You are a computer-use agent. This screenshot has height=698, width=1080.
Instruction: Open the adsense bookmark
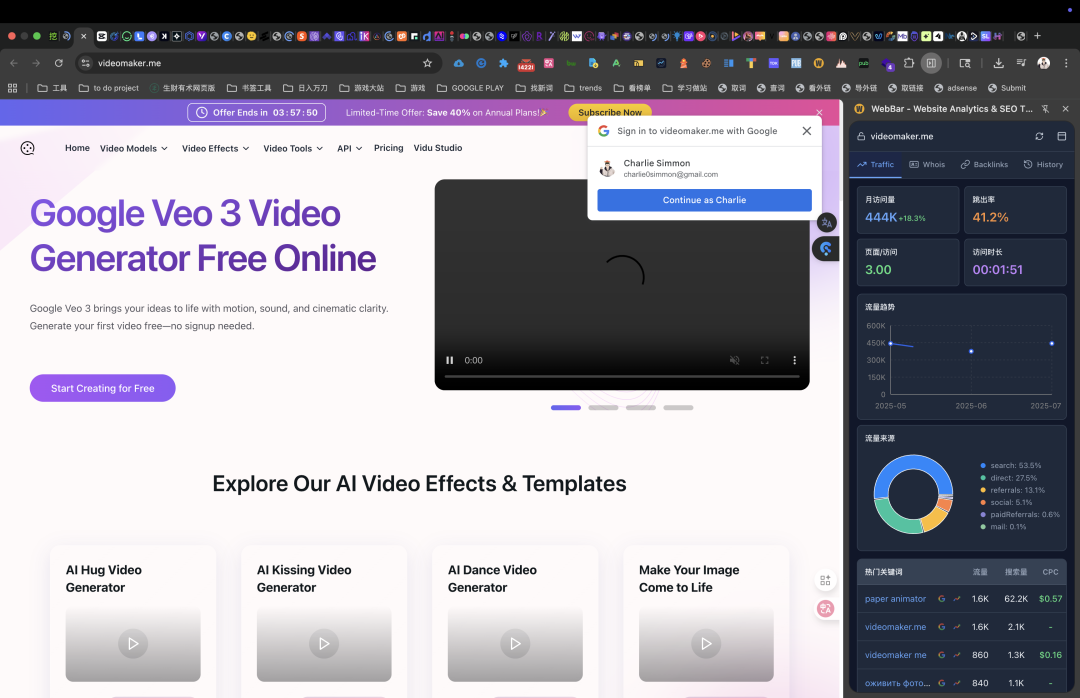(955, 88)
